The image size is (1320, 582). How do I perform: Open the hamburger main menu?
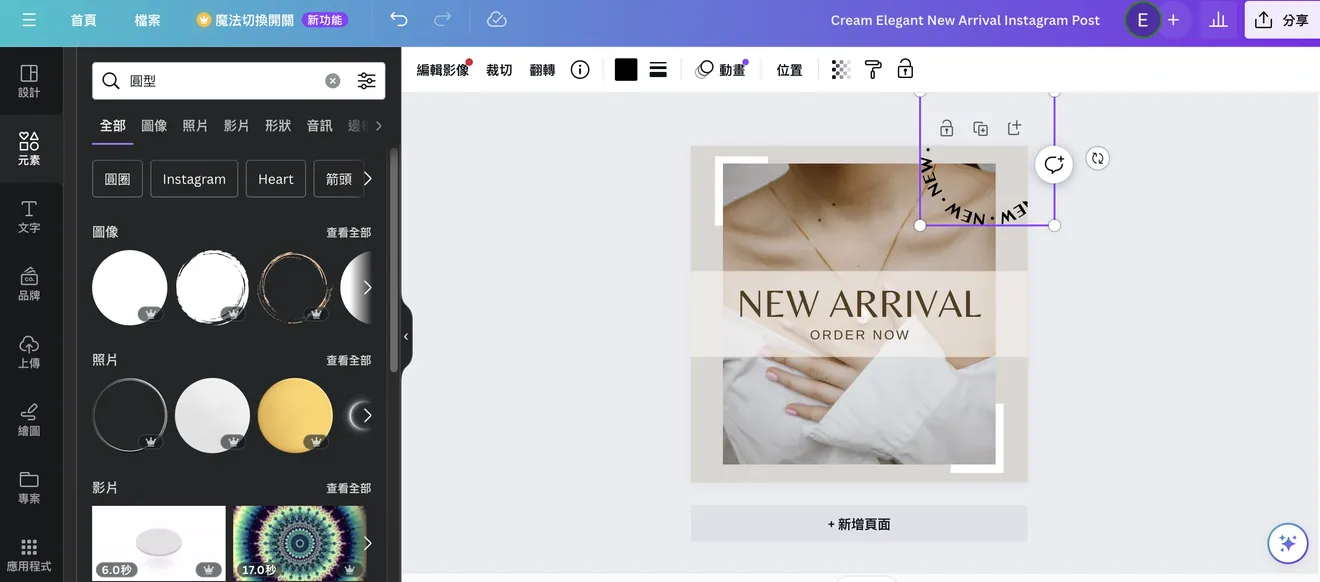coord(28,20)
